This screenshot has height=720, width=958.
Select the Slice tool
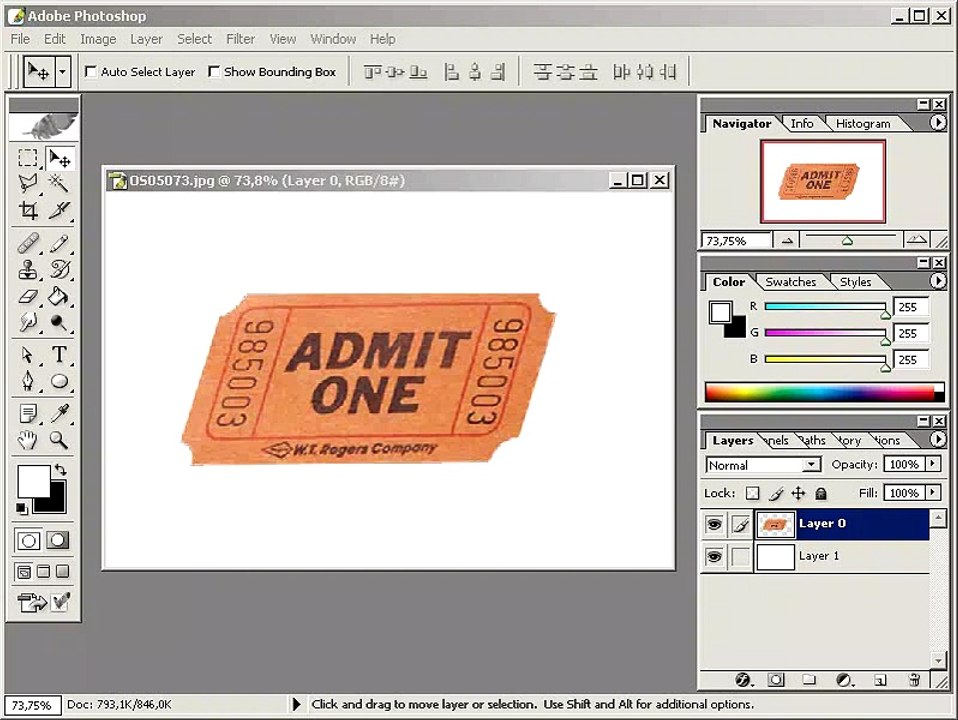59,210
